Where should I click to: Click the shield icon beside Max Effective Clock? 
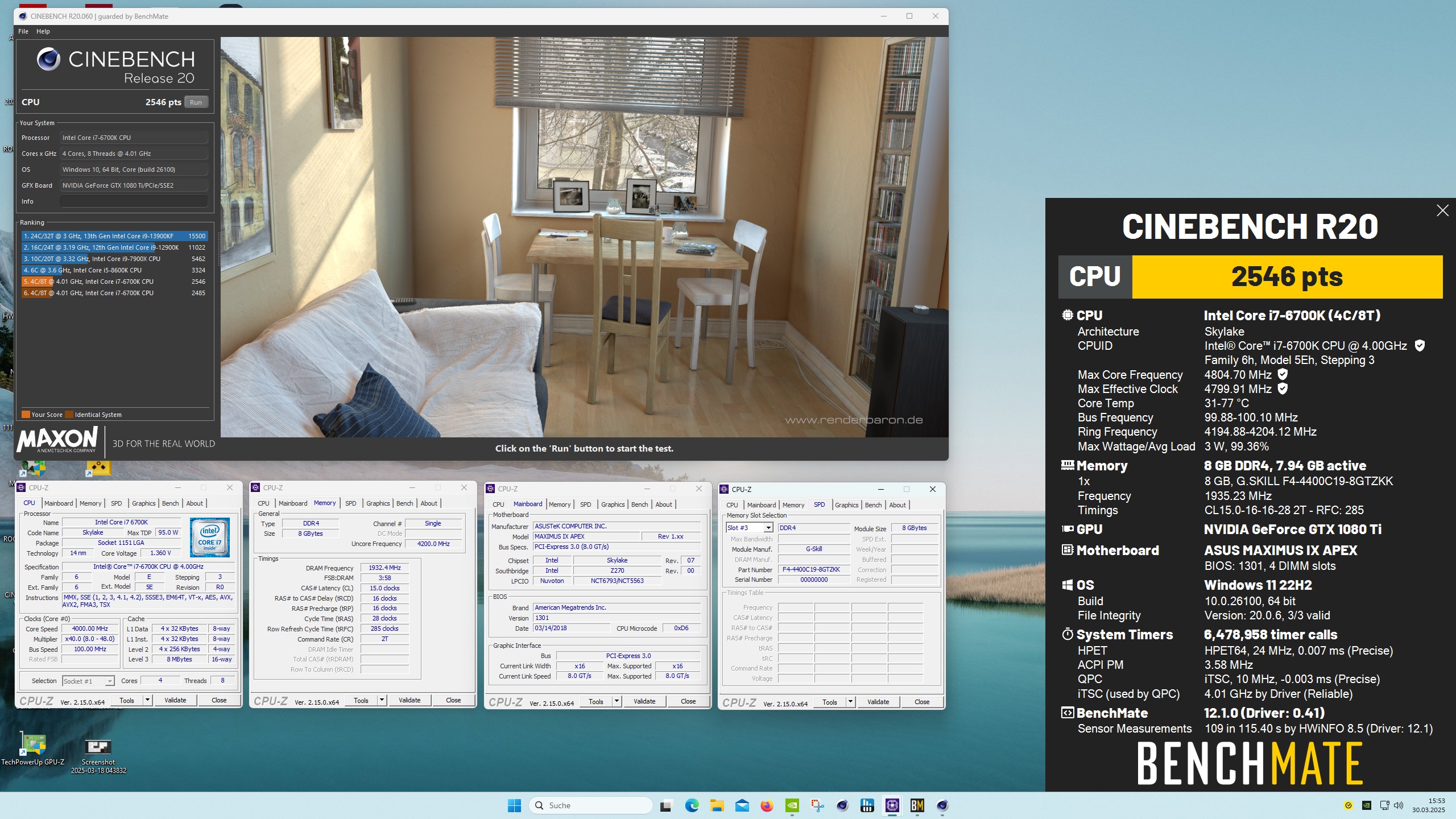1283,388
